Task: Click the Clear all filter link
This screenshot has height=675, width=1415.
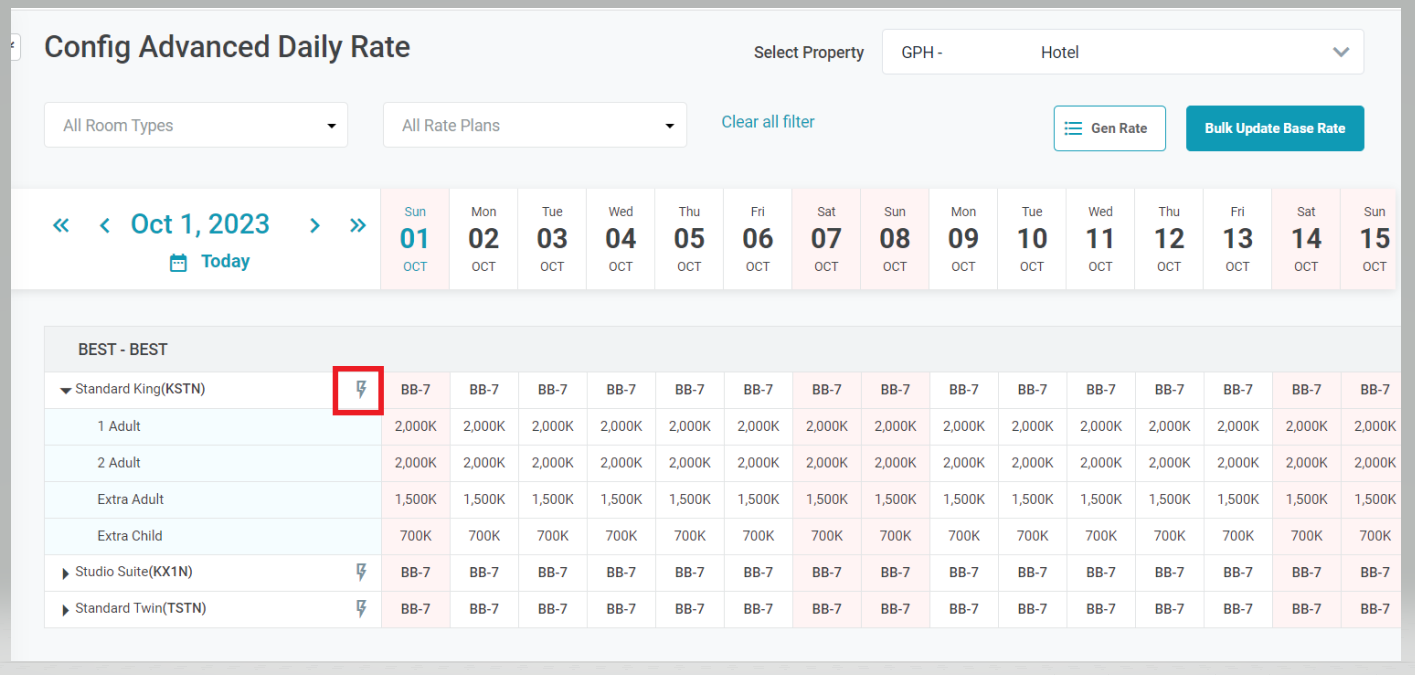Action: (x=768, y=122)
